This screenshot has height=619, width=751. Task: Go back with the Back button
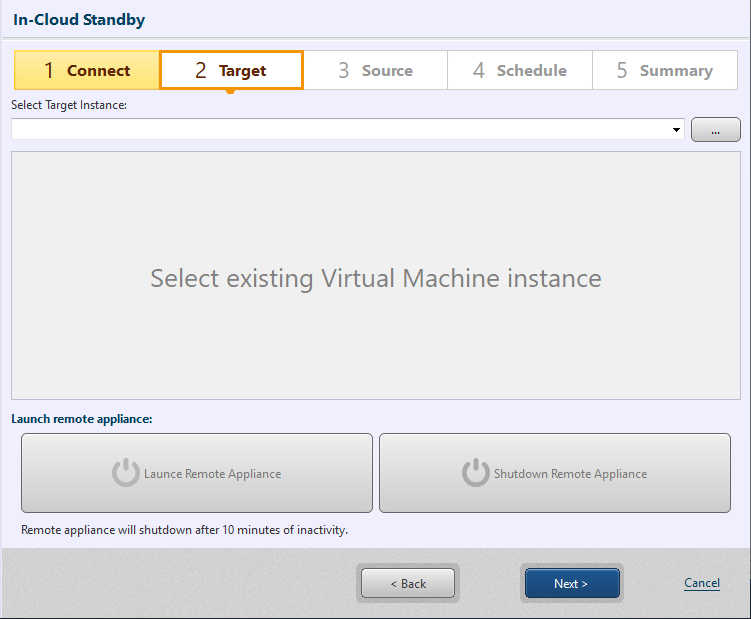tap(407, 583)
